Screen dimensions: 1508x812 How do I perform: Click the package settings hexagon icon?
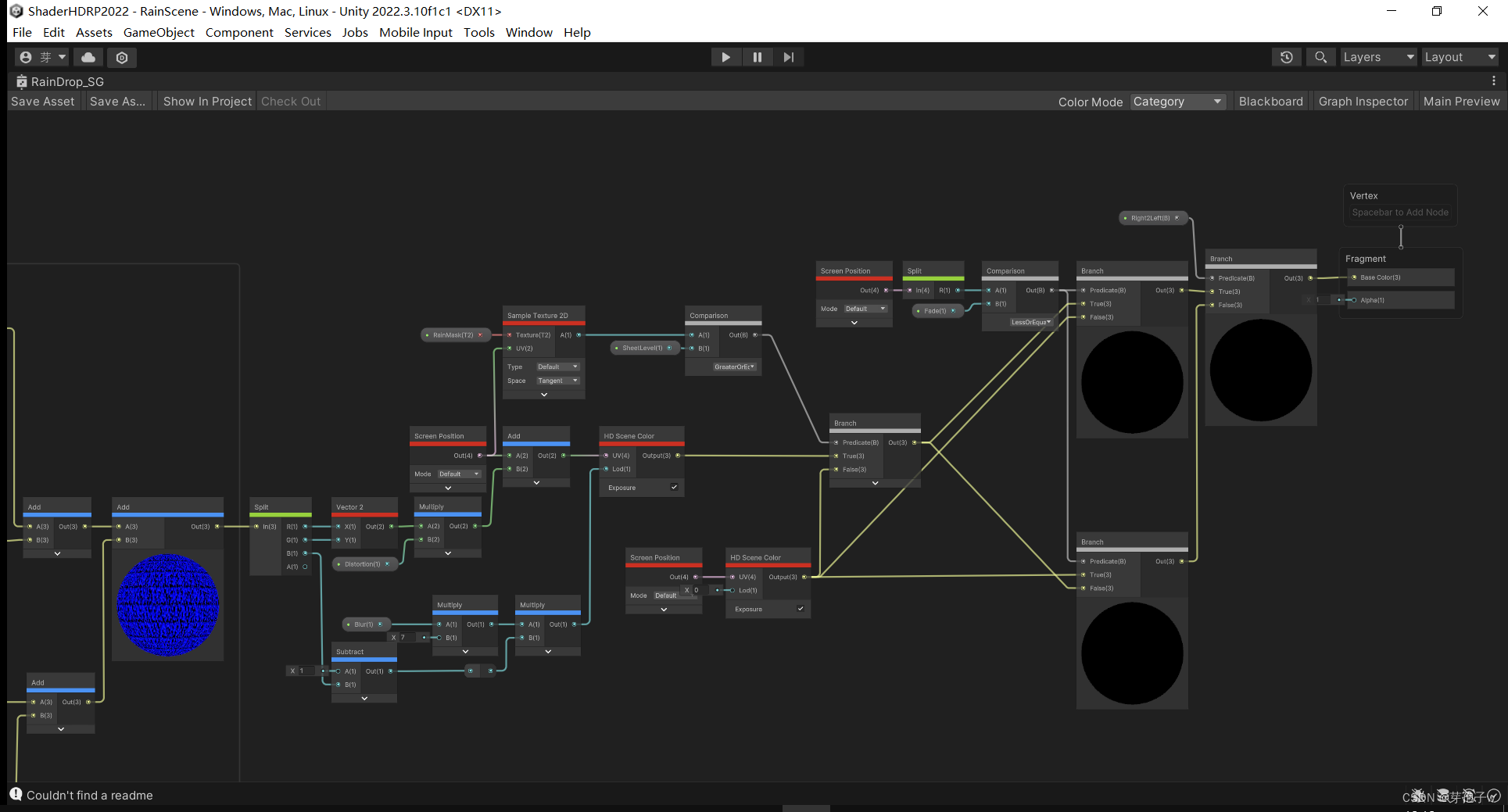tap(122, 57)
